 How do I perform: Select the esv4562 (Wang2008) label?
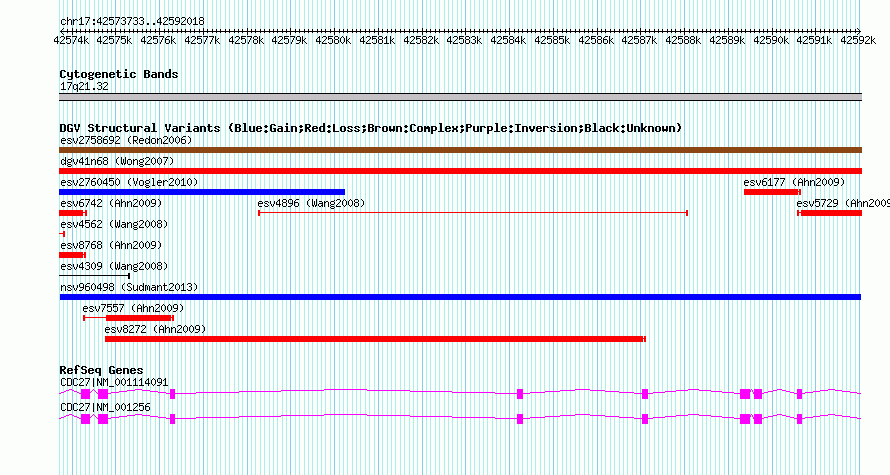[x=114, y=224]
